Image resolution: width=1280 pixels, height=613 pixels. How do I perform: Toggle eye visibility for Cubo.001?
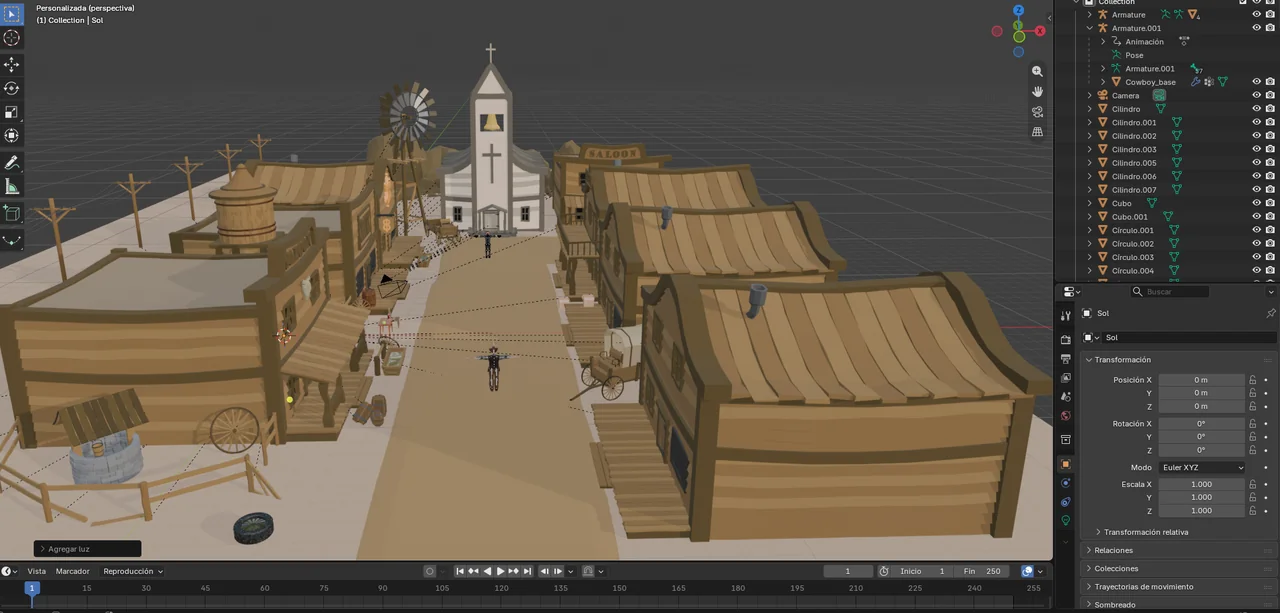[x=1257, y=217]
